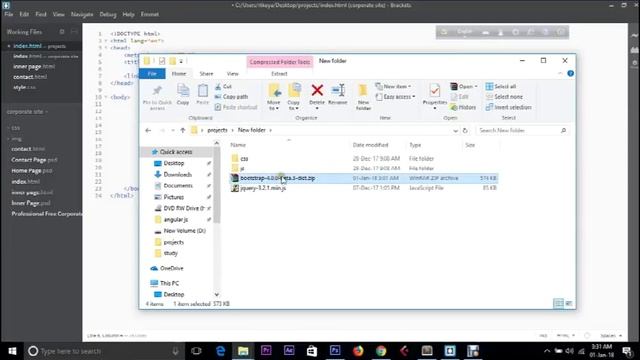Go up one folder level arrow

pos(182,130)
